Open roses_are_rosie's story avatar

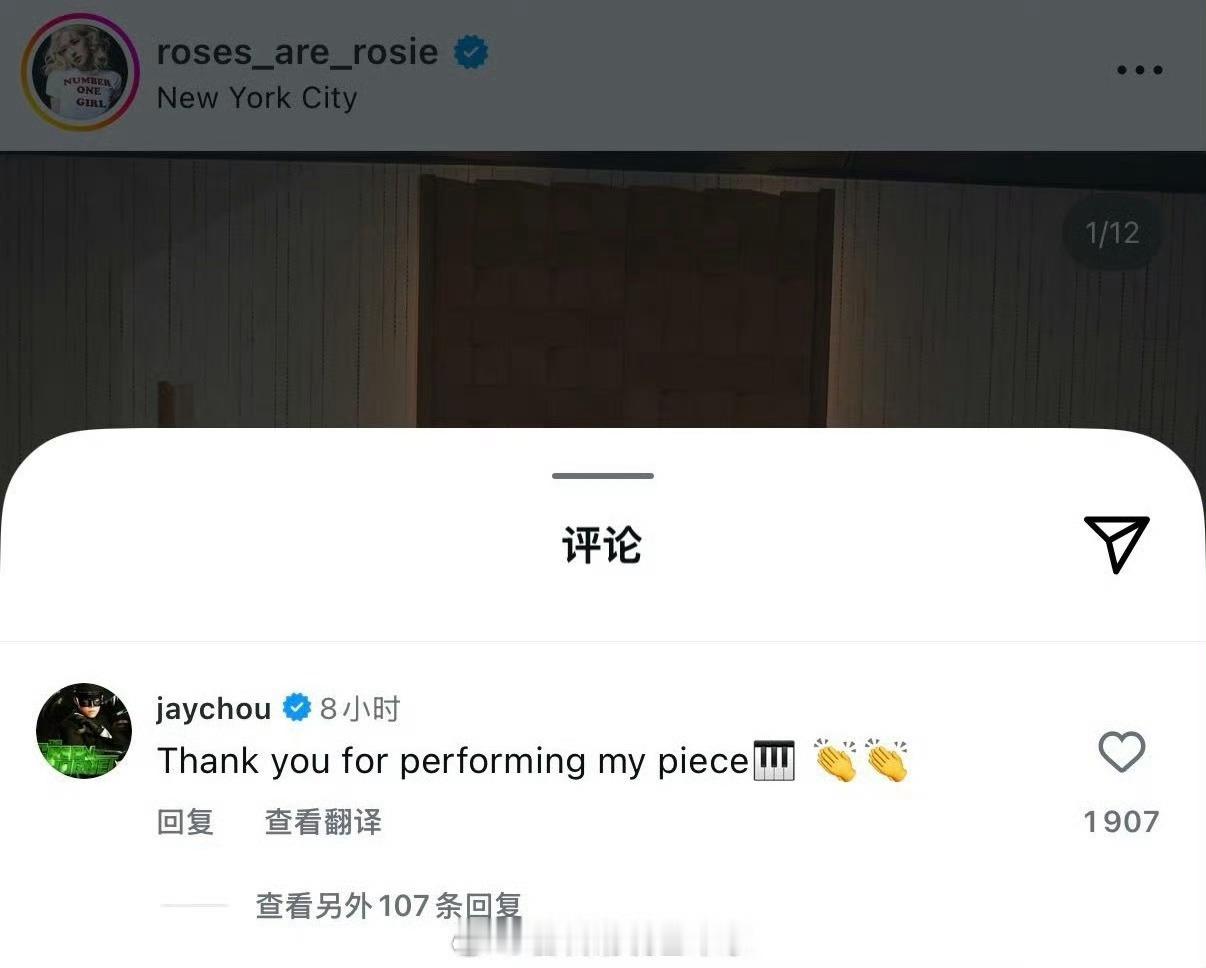[x=80, y=72]
